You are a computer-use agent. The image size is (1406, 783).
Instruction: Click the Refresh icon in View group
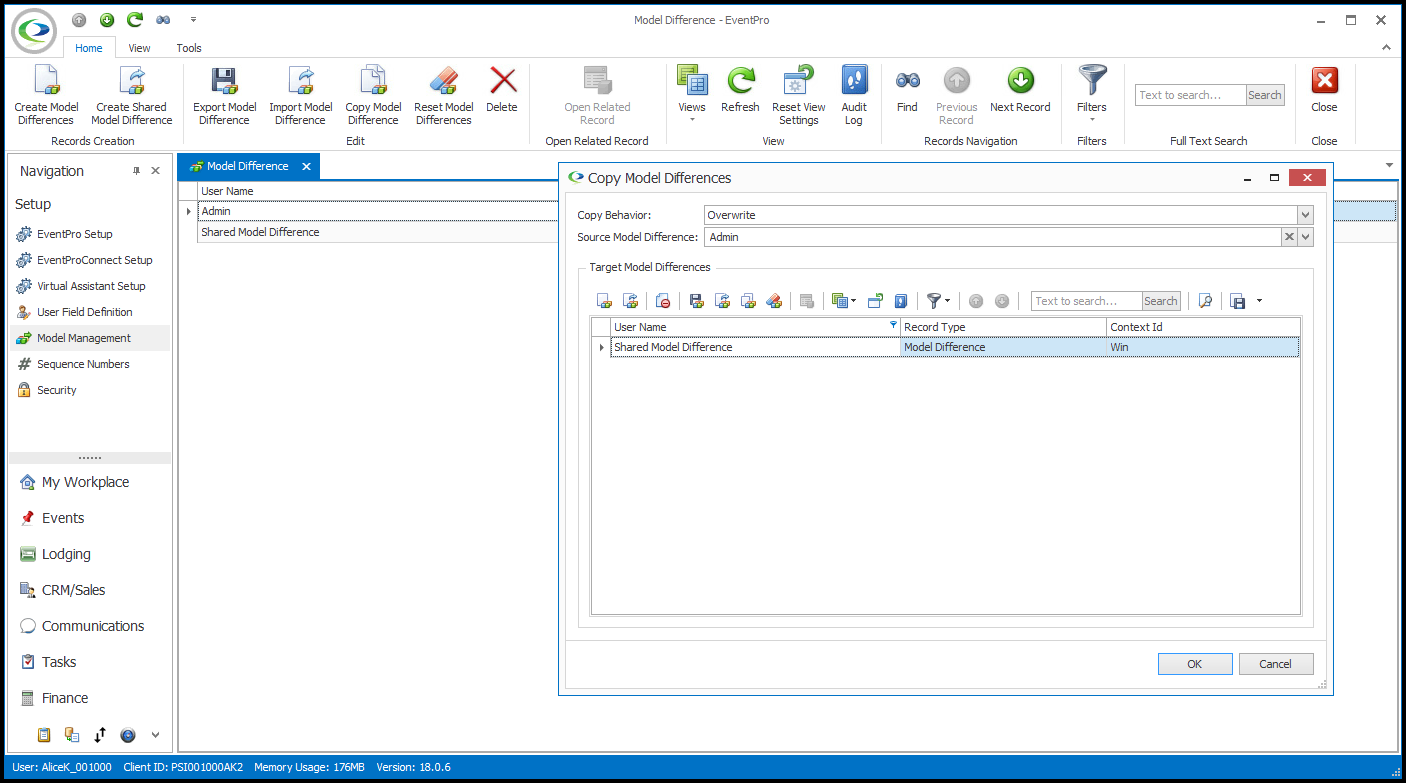(740, 82)
